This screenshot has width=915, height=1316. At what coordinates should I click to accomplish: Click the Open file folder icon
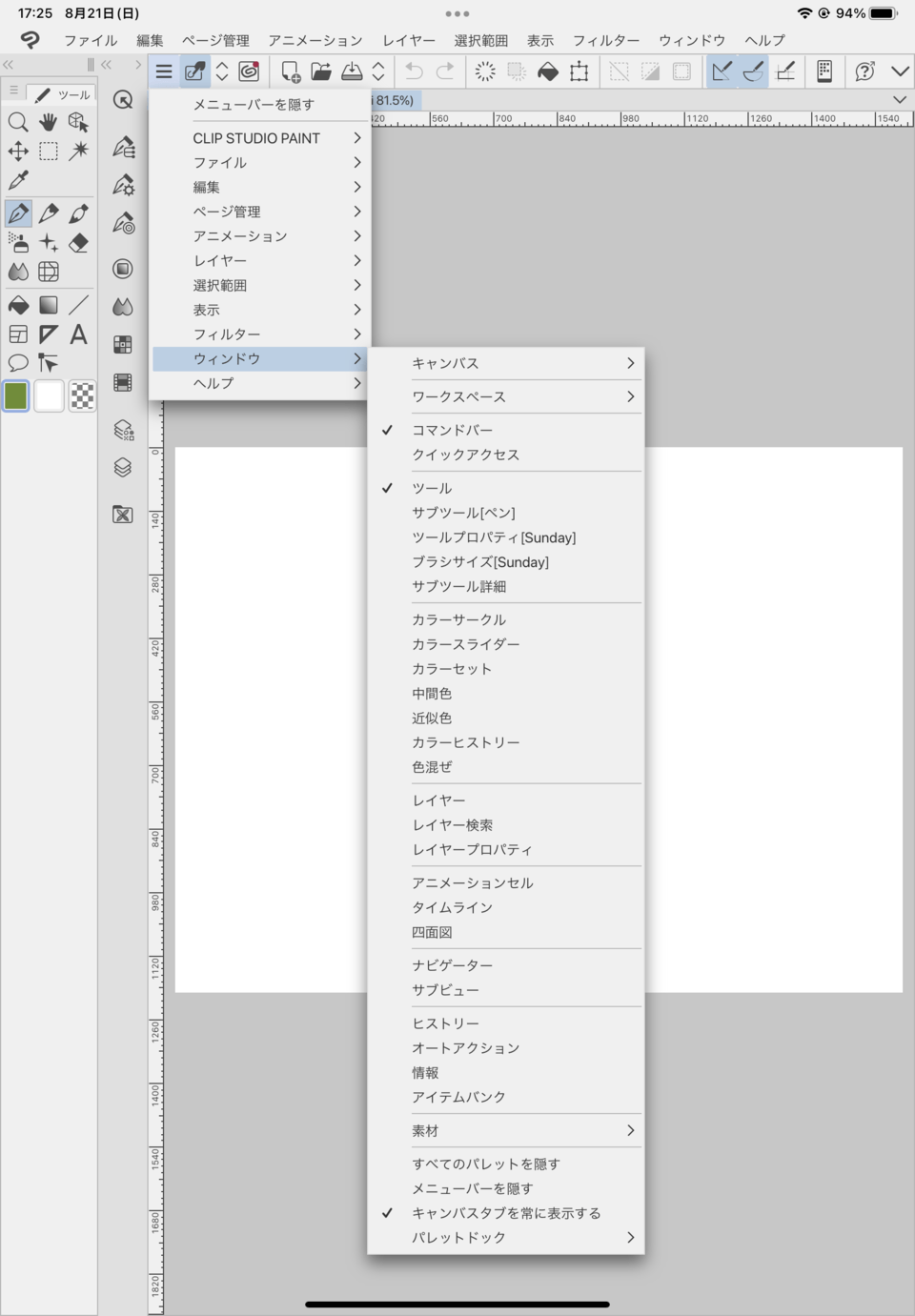[x=321, y=71]
